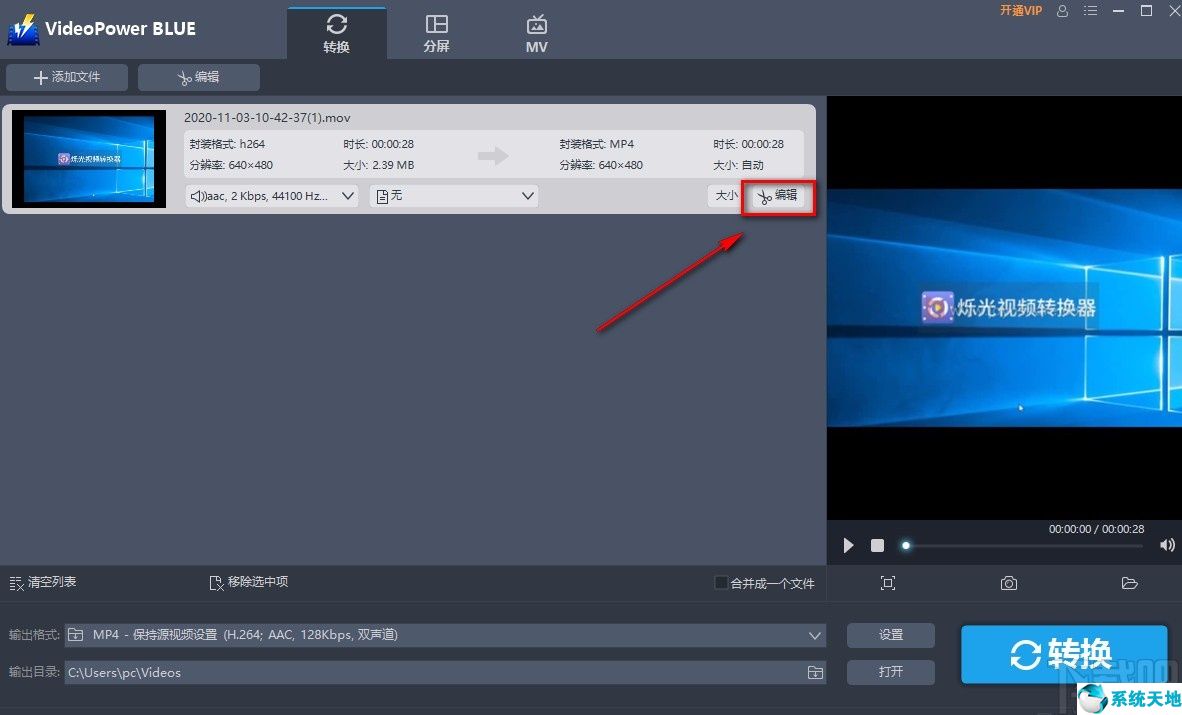
Task: Select the video thumbnail in the file list
Action: point(88,158)
